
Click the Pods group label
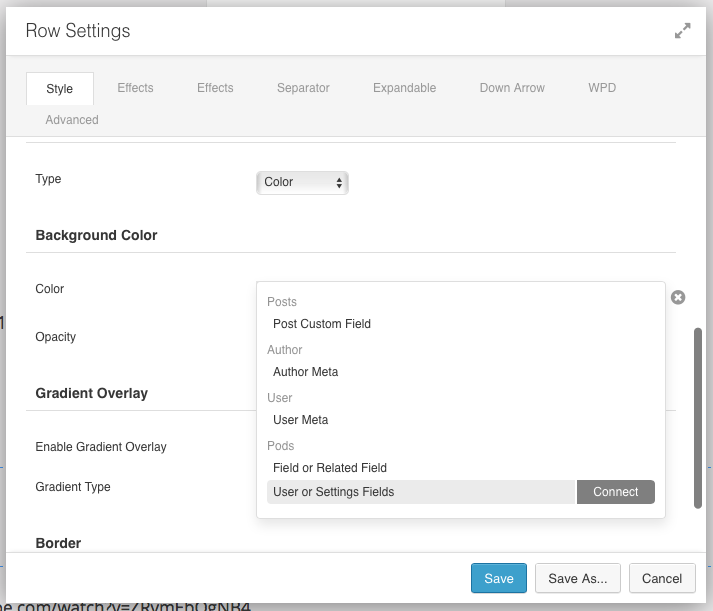point(281,446)
